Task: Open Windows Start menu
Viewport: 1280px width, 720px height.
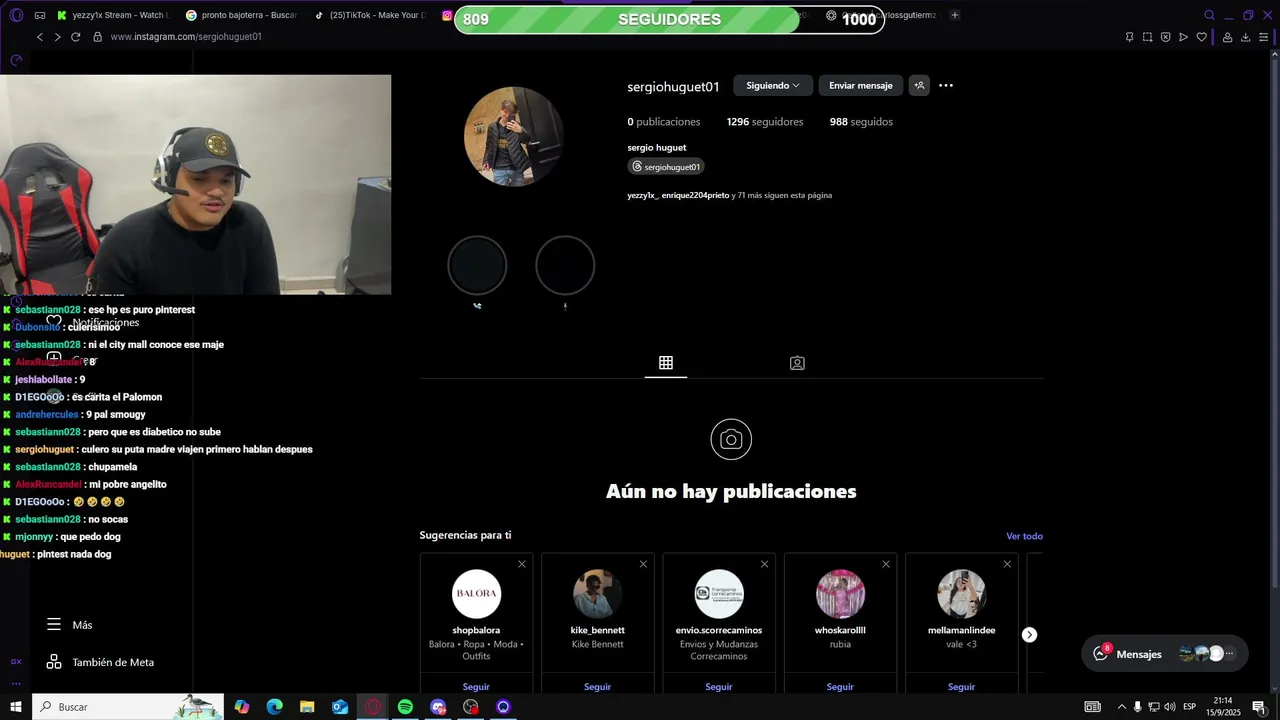Action: (x=16, y=707)
